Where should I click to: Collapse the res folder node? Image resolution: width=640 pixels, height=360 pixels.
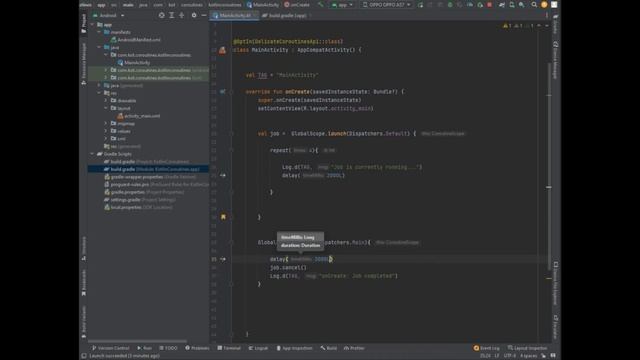coord(99,93)
